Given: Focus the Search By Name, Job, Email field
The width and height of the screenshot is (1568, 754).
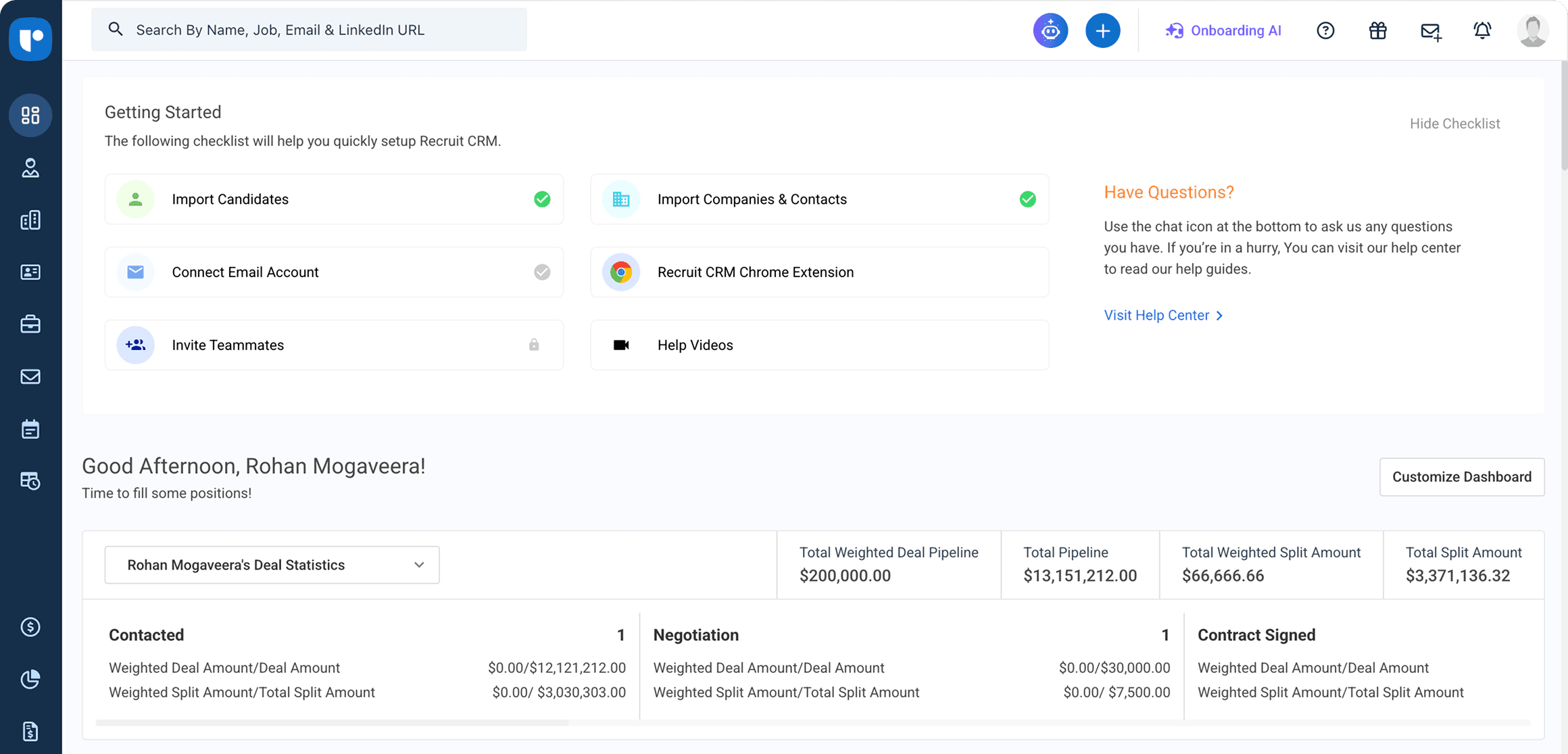Looking at the screenshot, I should click(309, 30).
